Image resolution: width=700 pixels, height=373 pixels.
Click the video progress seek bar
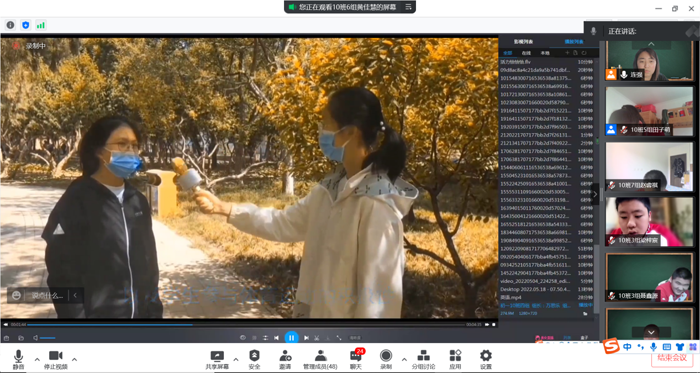246,325
